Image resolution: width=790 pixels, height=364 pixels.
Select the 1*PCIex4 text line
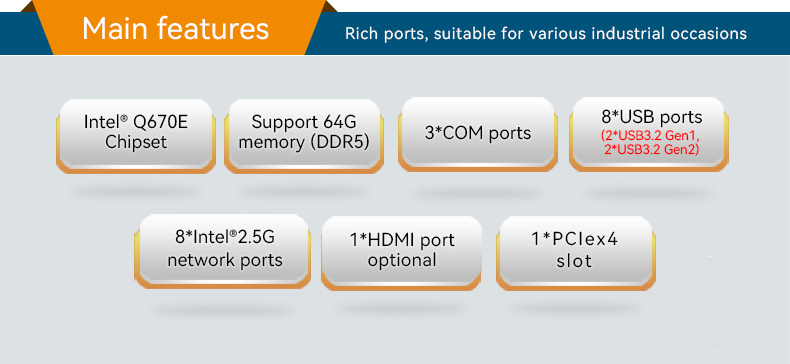click(574, 240)
